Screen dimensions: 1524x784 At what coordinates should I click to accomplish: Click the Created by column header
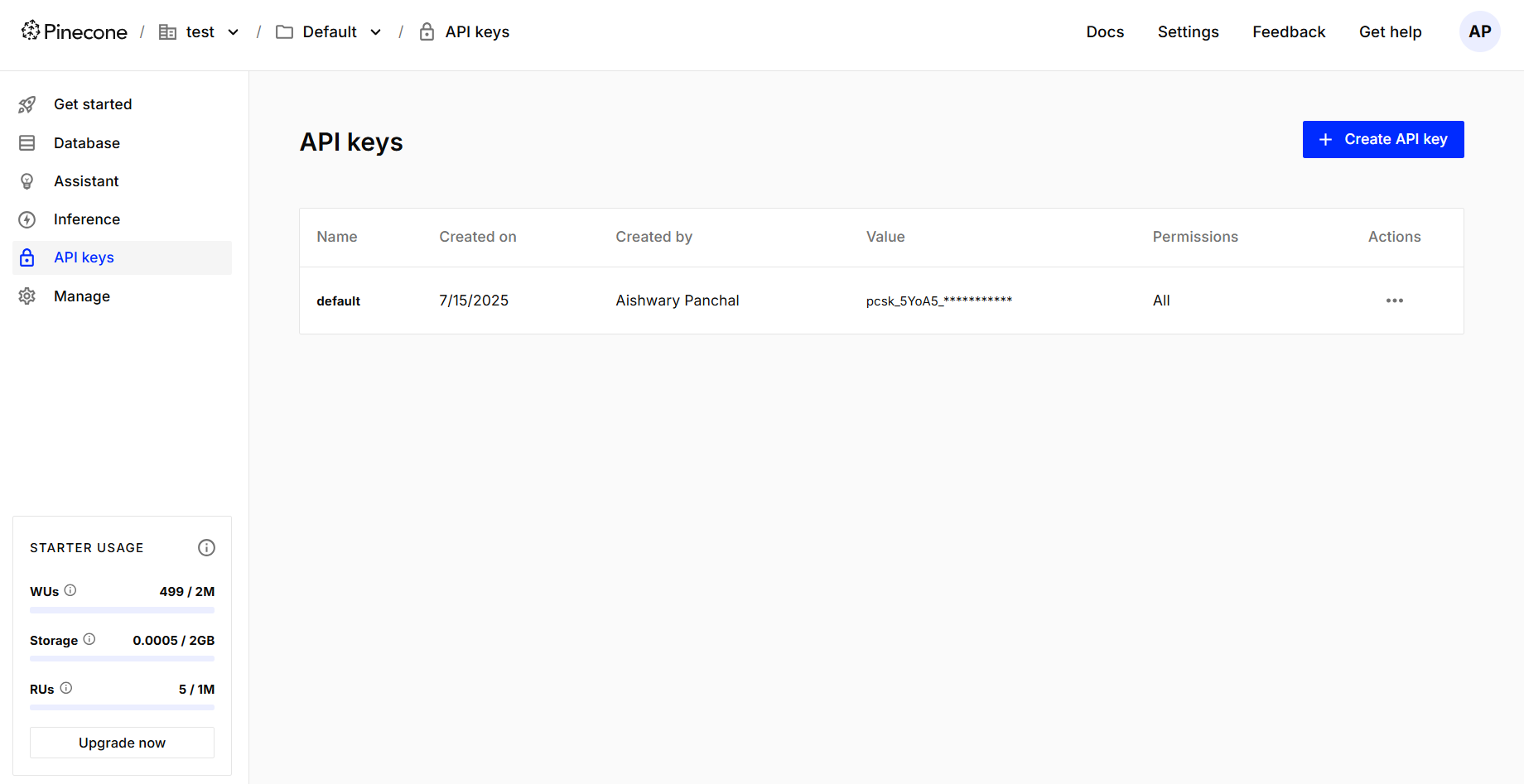pyautogui.click(x=653, y=237)
